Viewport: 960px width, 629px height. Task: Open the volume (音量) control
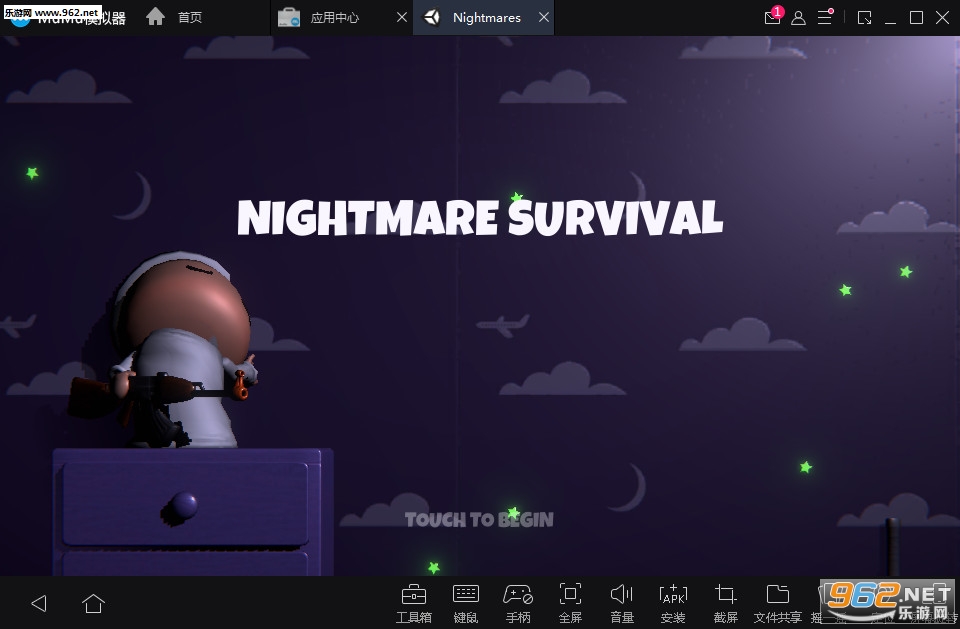tap(622, 602)
